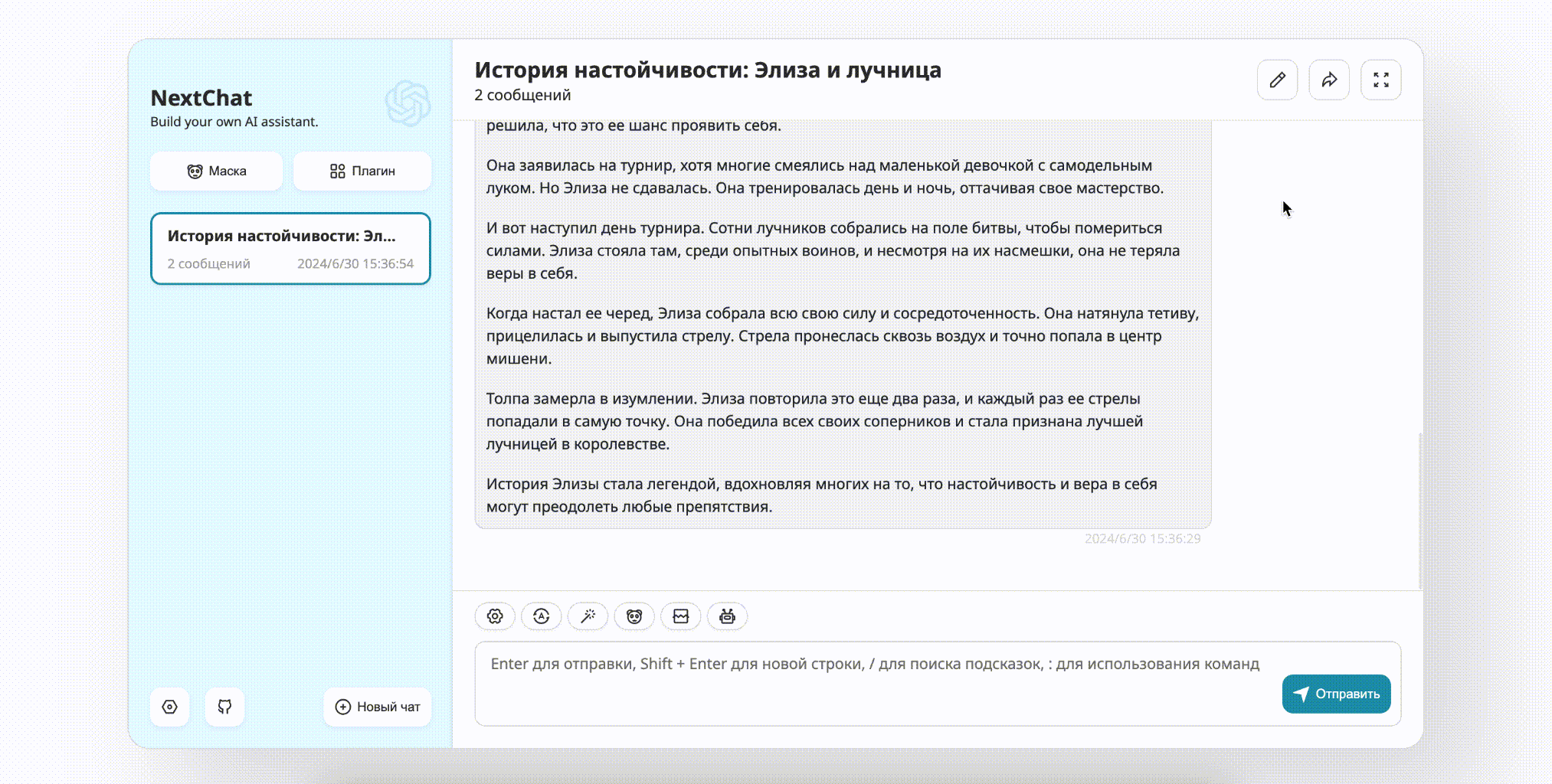1552x784 pixels.
Task: Click the NextChat sidebar title
Action: point(201,98)
